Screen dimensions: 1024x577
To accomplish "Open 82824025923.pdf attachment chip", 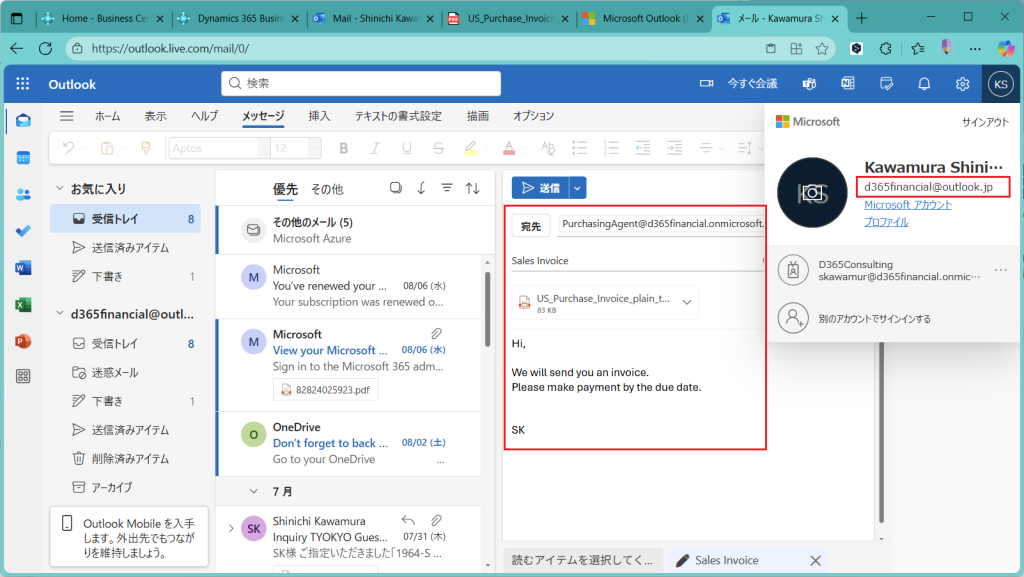I will pyautogui.click(x=325, y=390).
